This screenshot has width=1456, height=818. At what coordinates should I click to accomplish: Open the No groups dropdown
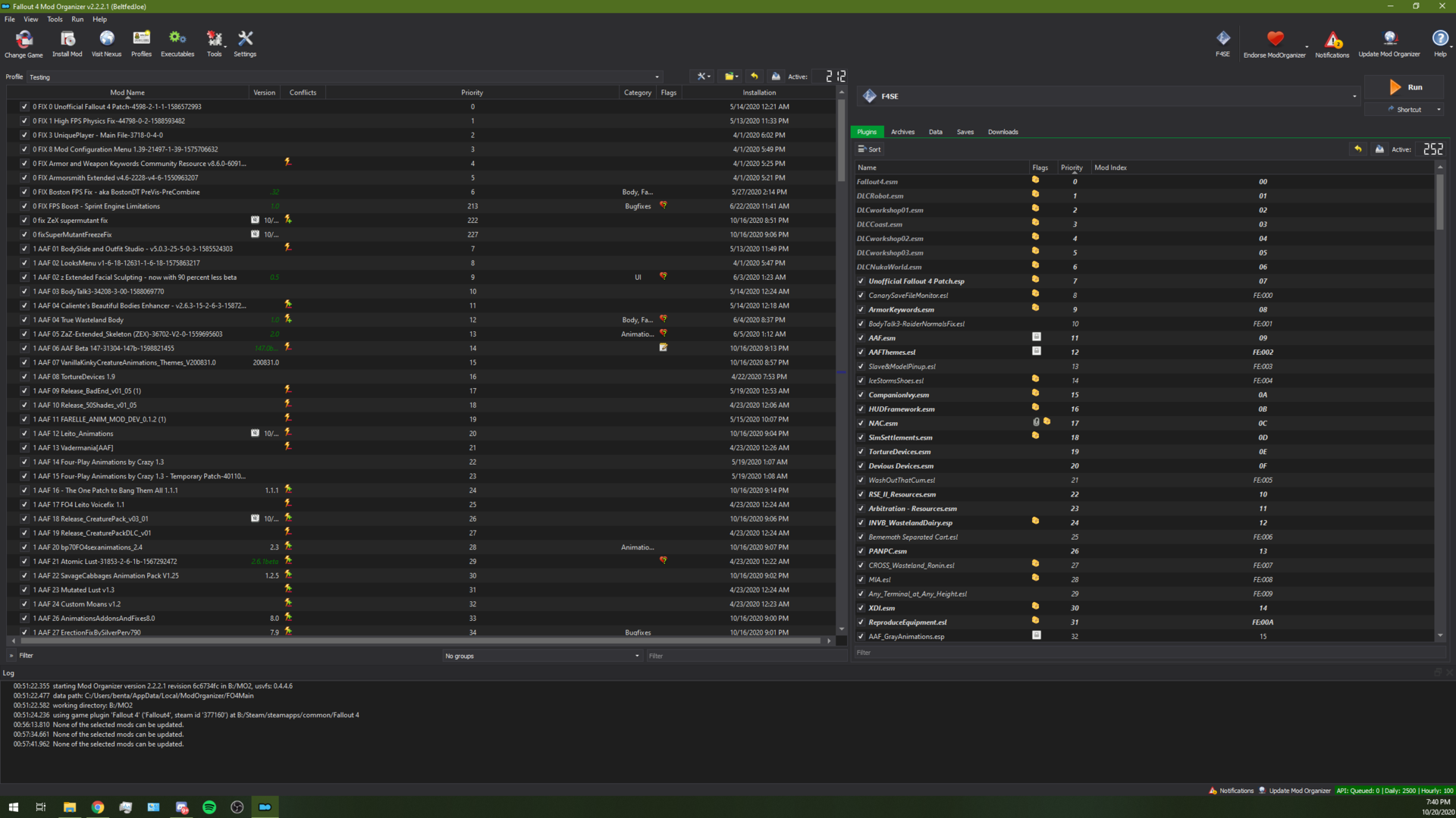click(x=542, y=656)
